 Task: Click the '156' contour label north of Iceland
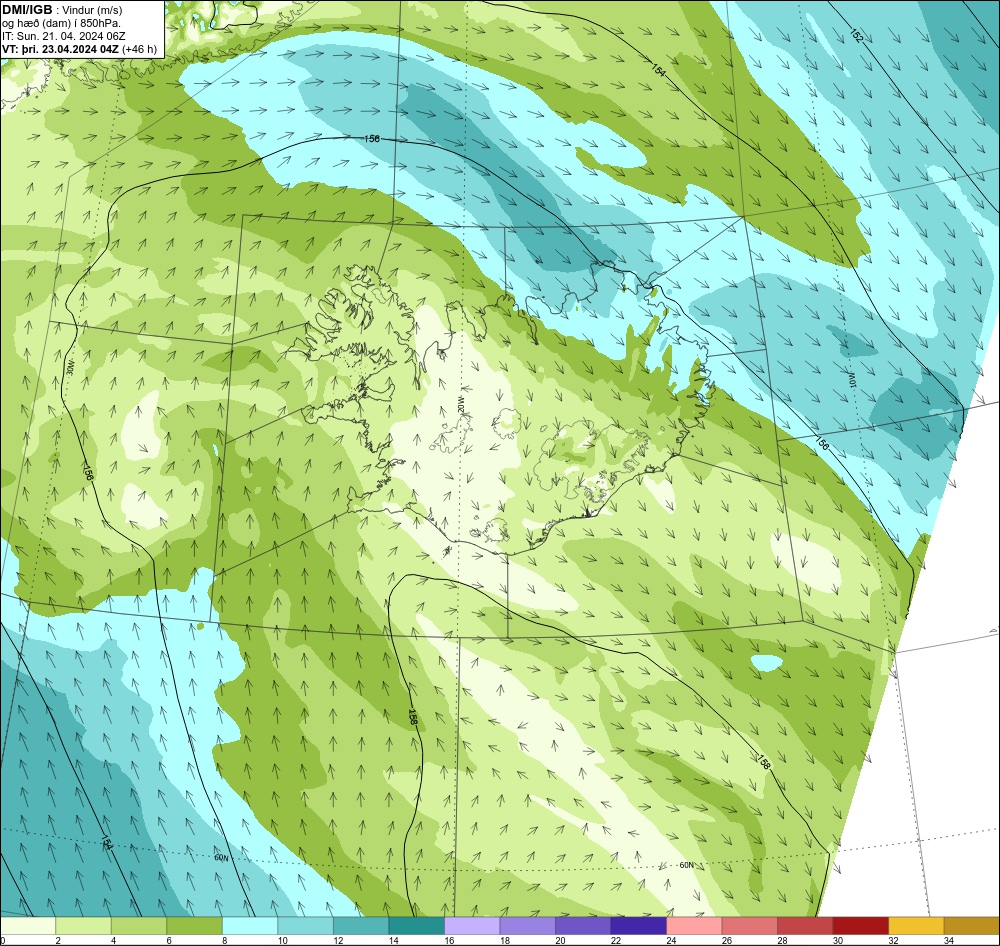[371, 138]
